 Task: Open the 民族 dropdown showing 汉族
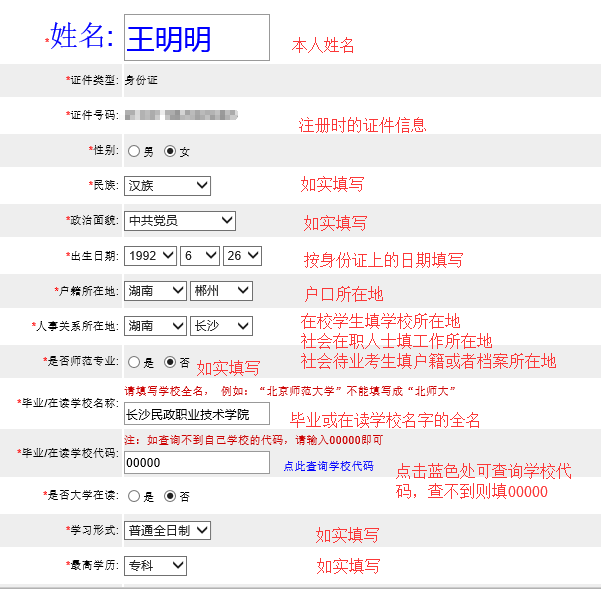point(167,185)
